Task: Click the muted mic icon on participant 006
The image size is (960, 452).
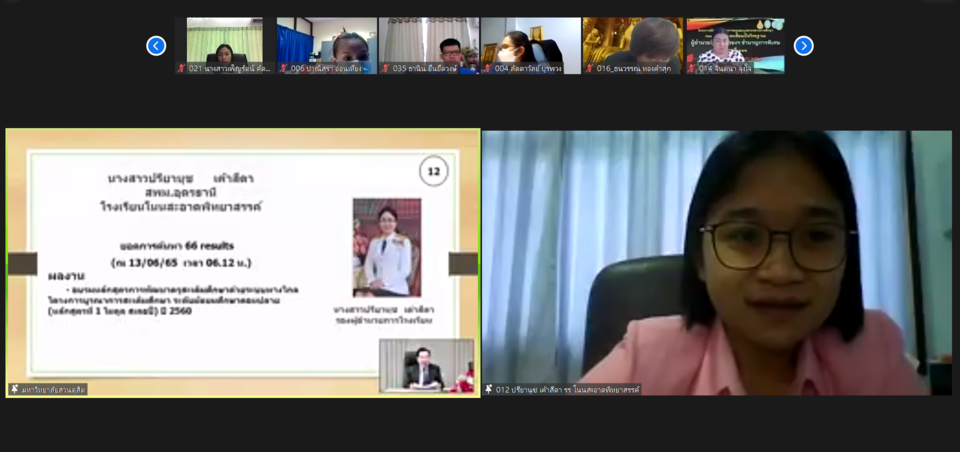Action: point(283,69)
